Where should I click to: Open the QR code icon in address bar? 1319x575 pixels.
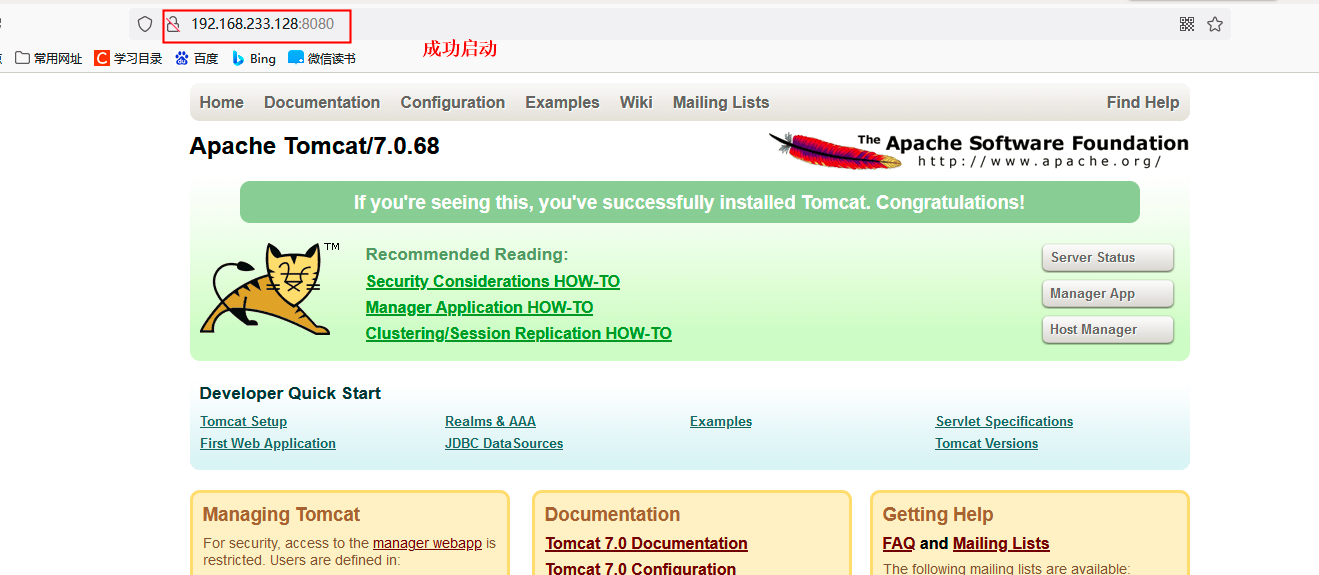click(x=1187, y=24)
